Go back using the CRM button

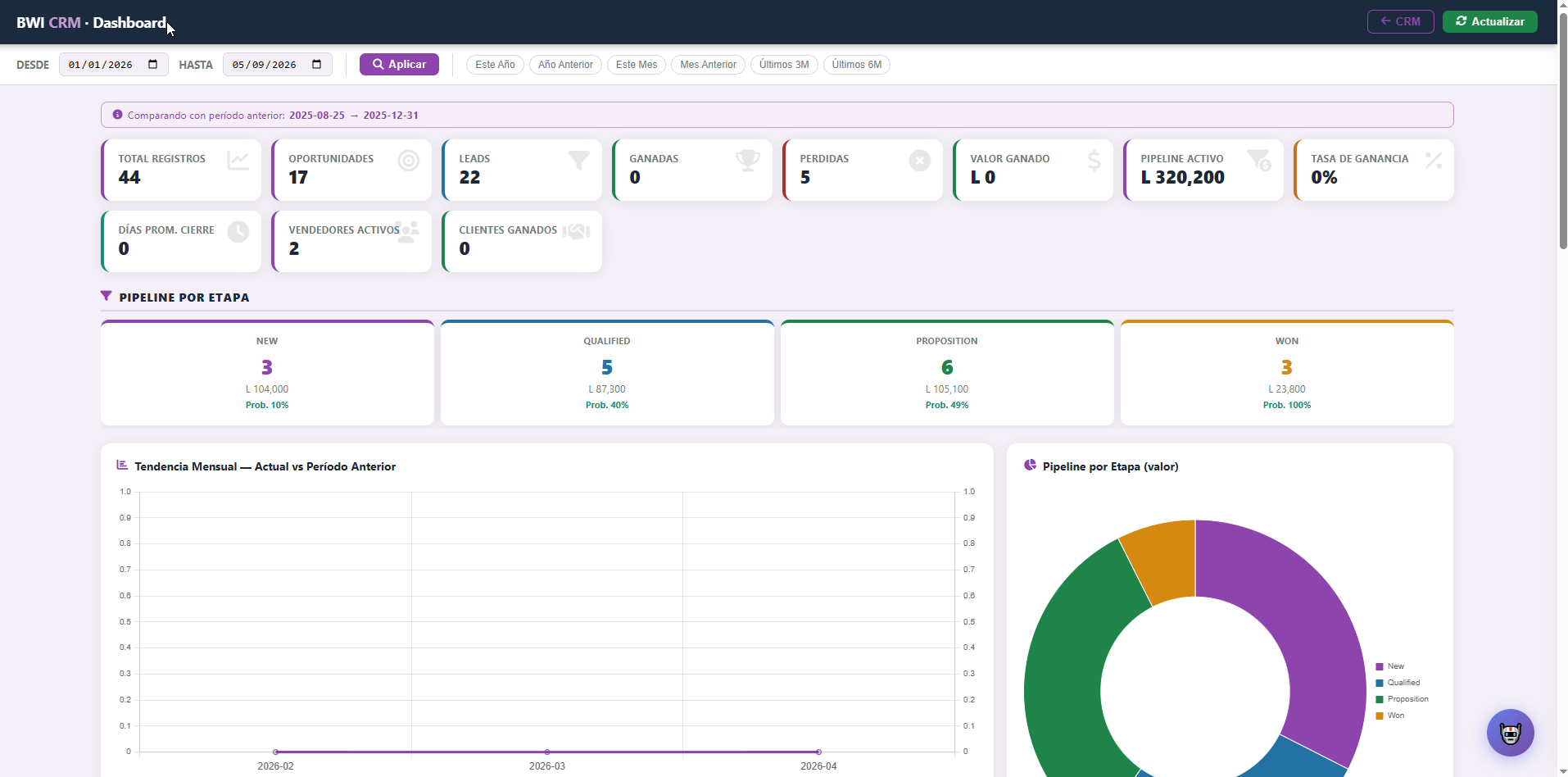(x=1400, y=21)
